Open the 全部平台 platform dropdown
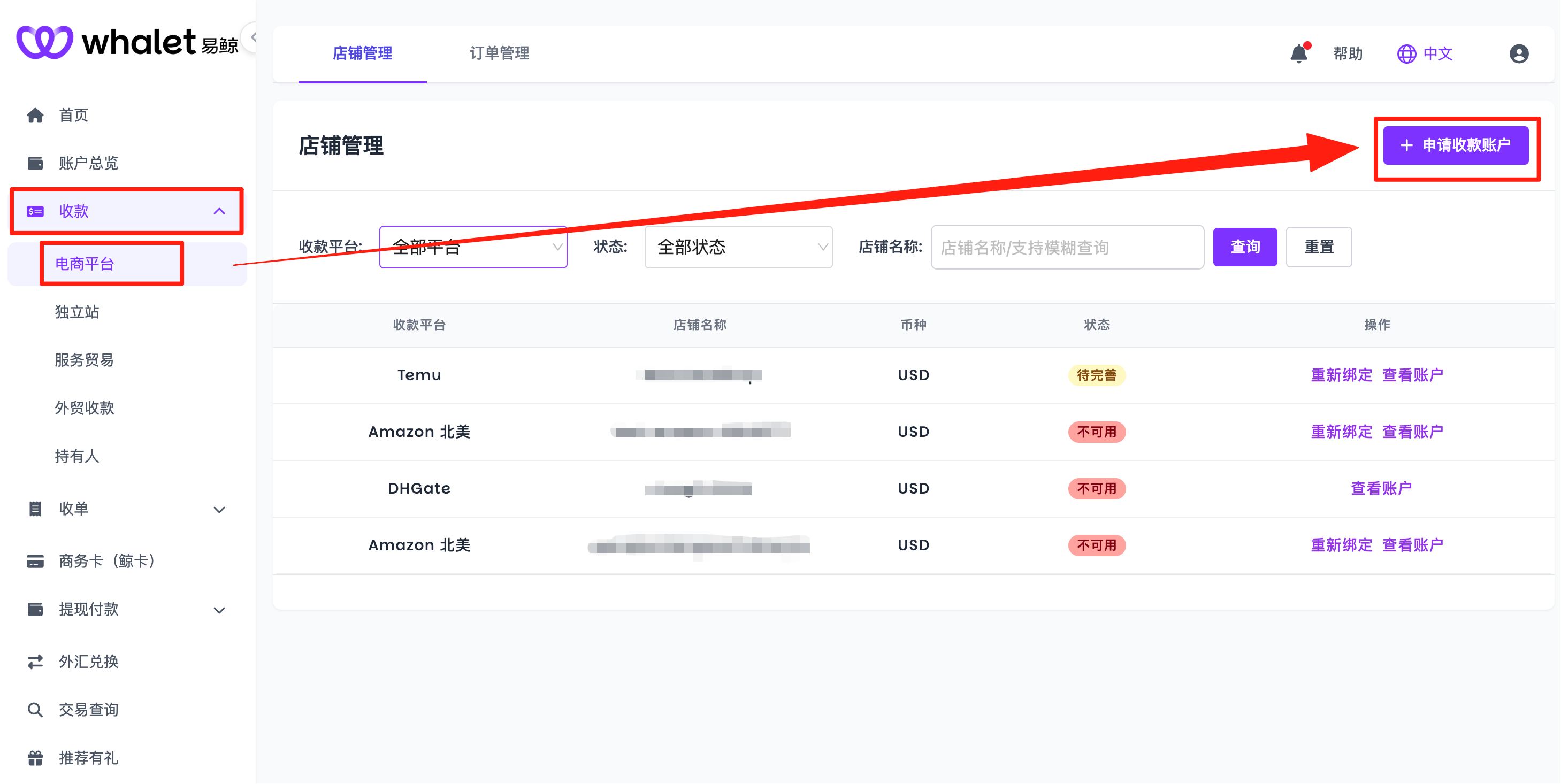 pos(473,247)
